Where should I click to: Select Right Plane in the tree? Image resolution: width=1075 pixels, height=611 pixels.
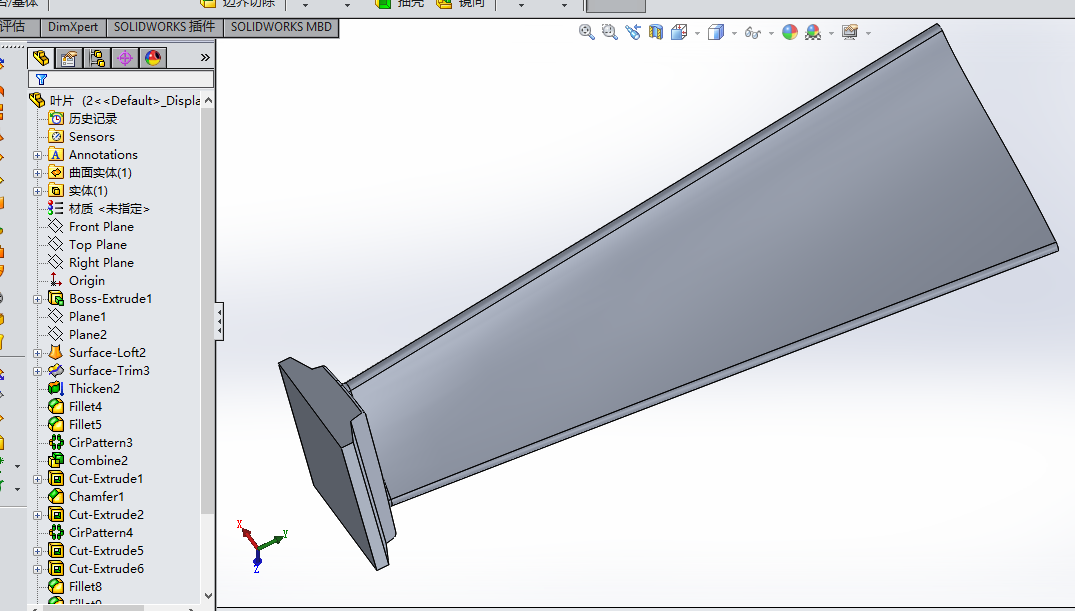point(101,263)
